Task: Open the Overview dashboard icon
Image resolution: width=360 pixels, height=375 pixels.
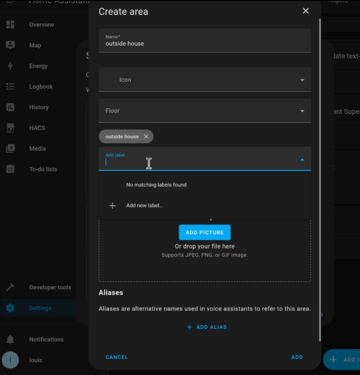Action: [10, 24]
